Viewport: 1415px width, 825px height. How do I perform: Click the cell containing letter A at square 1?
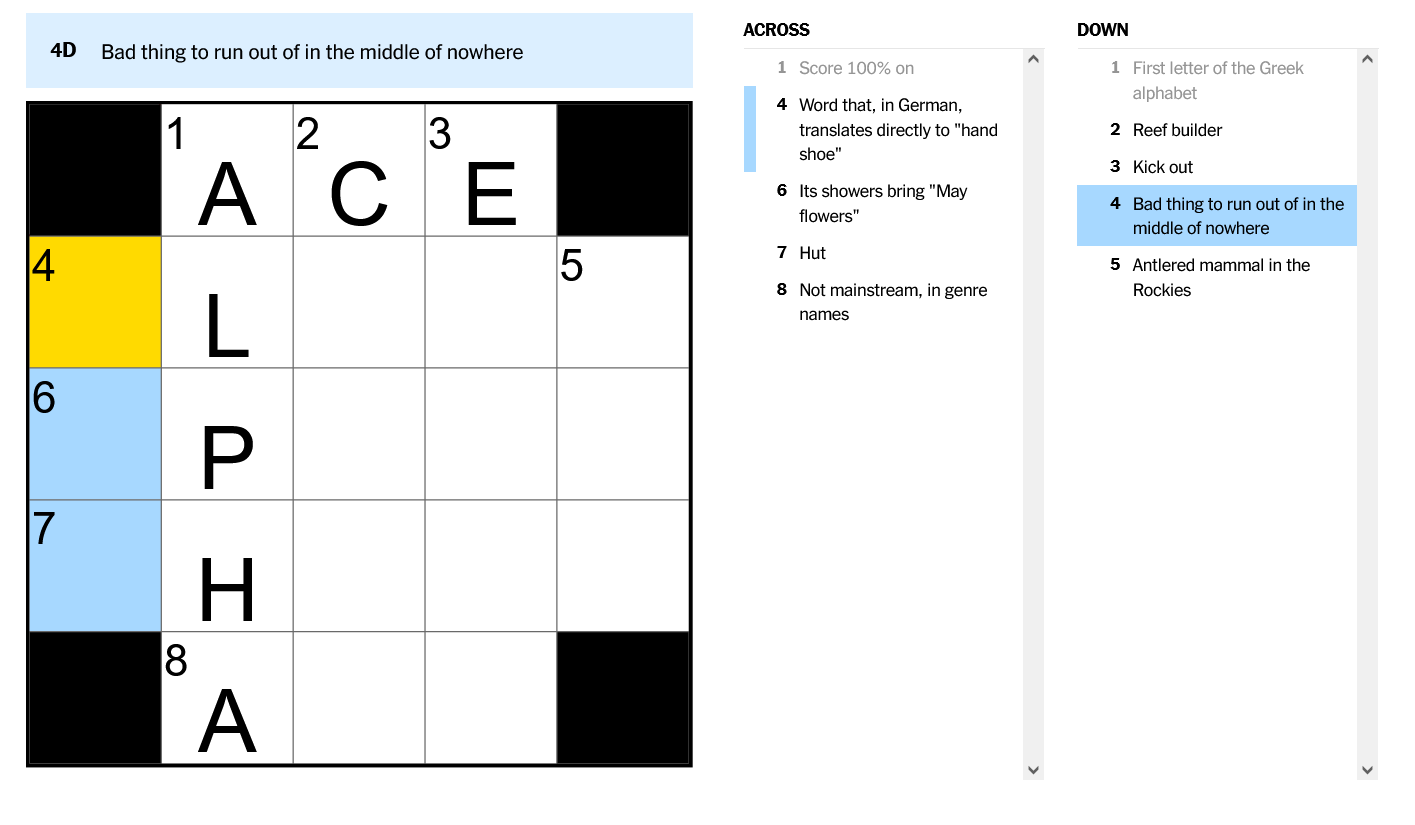226,170
